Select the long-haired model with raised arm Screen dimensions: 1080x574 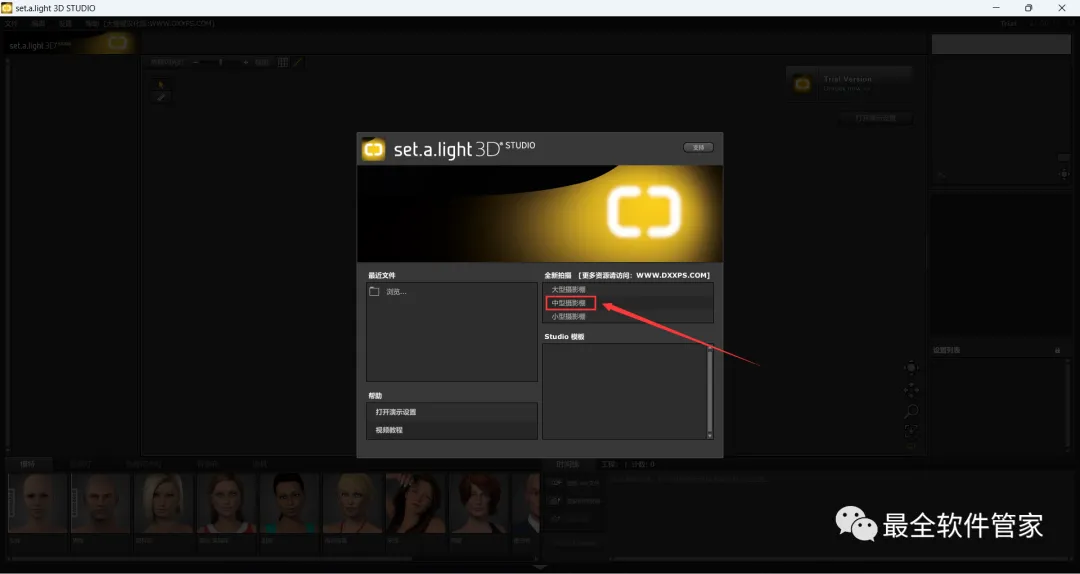pos(416,503)
